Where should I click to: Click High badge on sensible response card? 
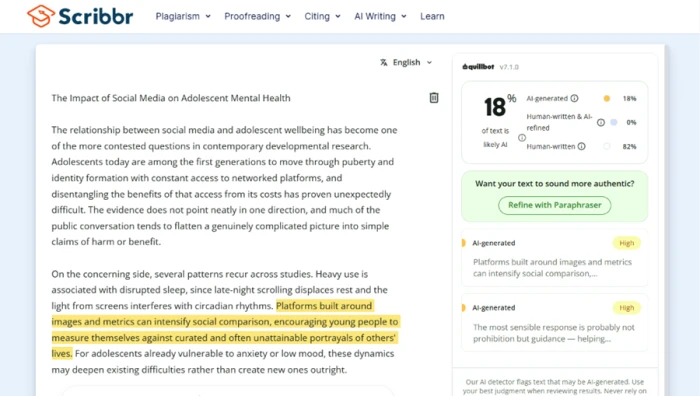point(626,308)
